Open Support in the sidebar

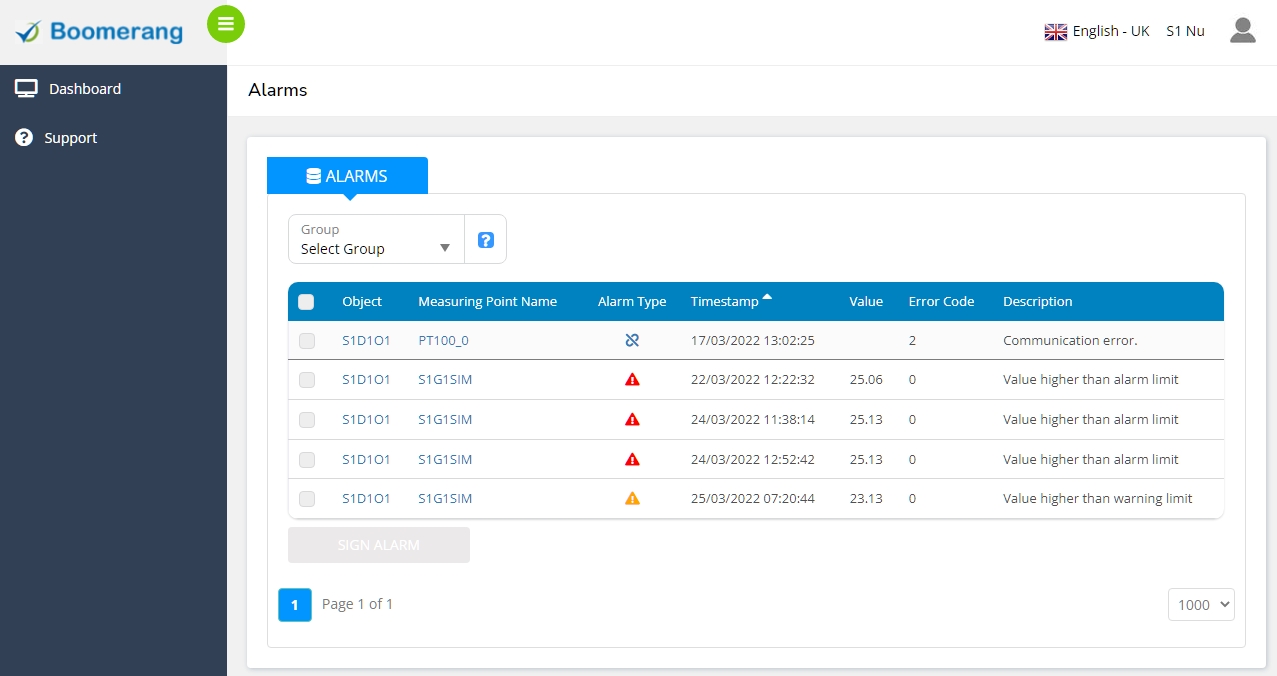click(70, 138)
